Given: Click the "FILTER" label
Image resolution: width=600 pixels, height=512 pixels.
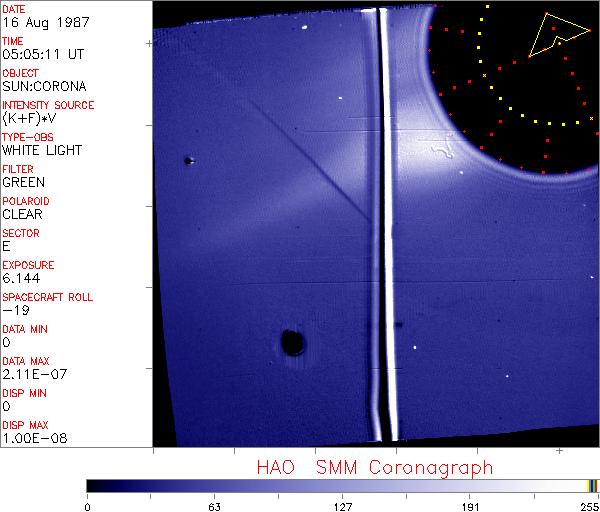Looking at the screenshot, I should (x=18, y=169).
